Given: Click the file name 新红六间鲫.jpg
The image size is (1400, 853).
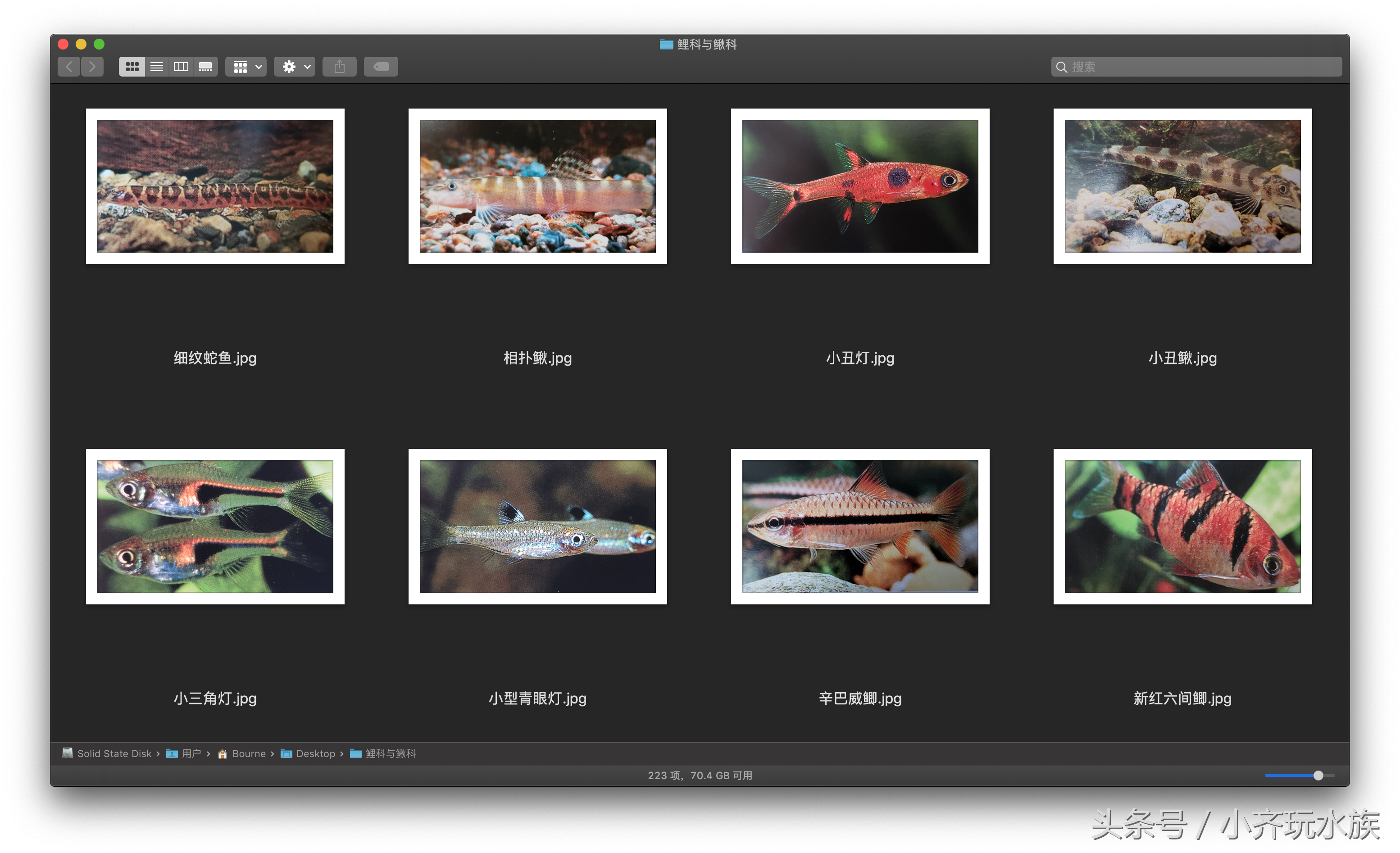Looking at the screenshot, I should tap(1183, 699).
